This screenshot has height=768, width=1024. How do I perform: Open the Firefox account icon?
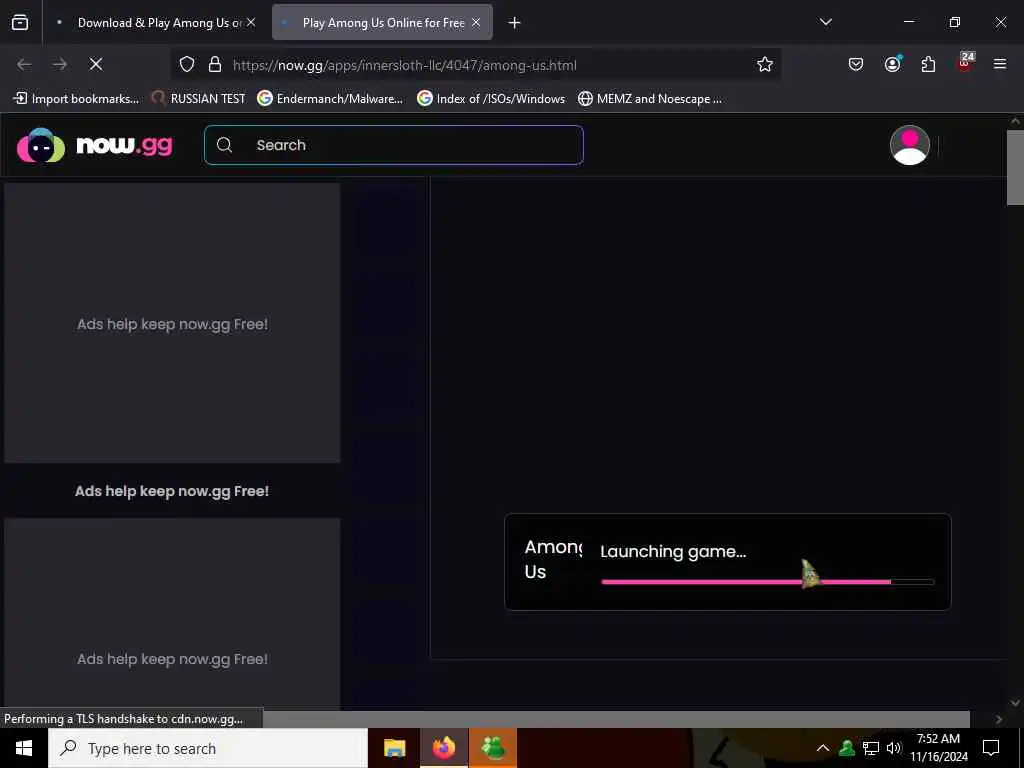892,64
